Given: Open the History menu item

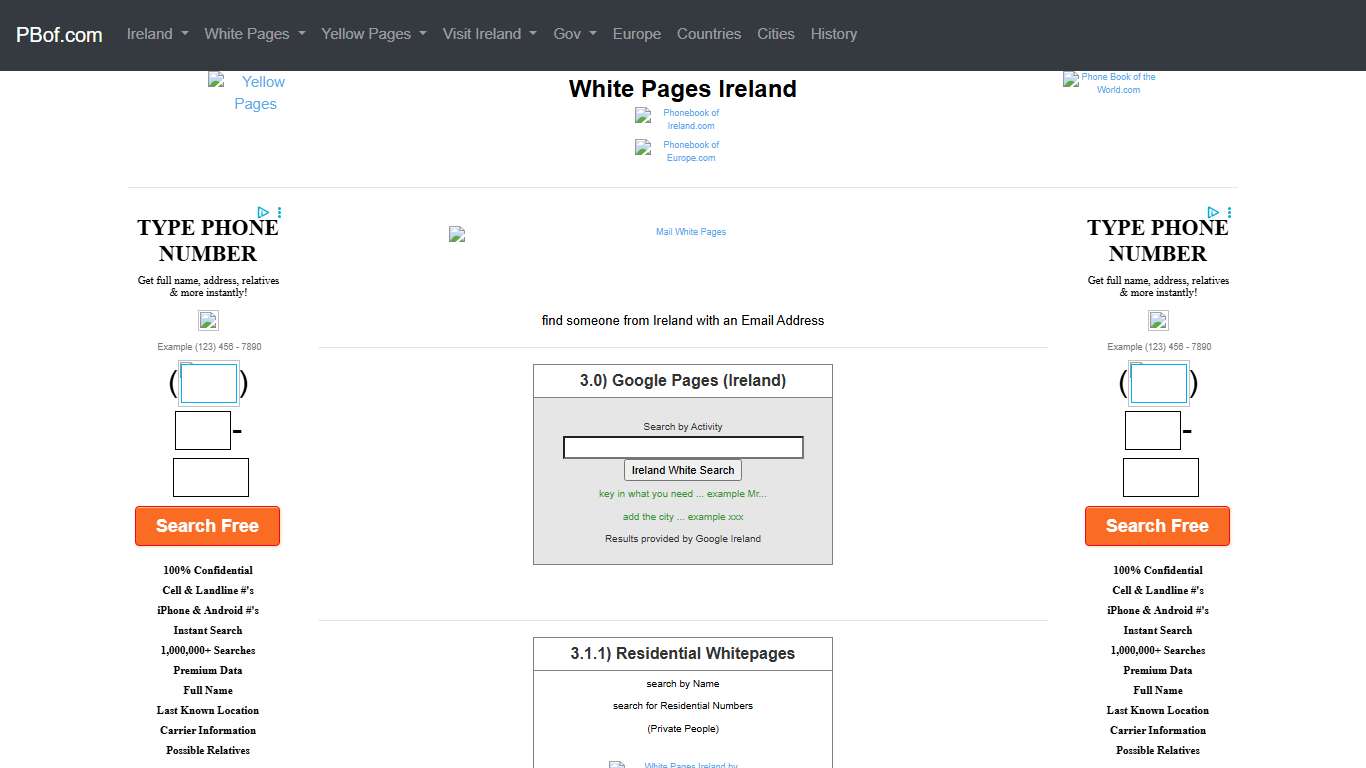Looking at the screenshot, I should (834, 34).
